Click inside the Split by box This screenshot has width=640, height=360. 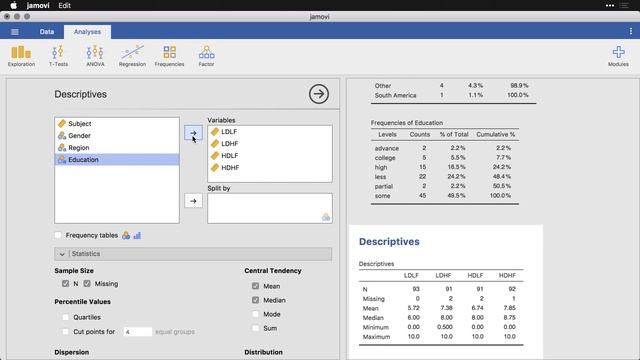tap(270, 208)
